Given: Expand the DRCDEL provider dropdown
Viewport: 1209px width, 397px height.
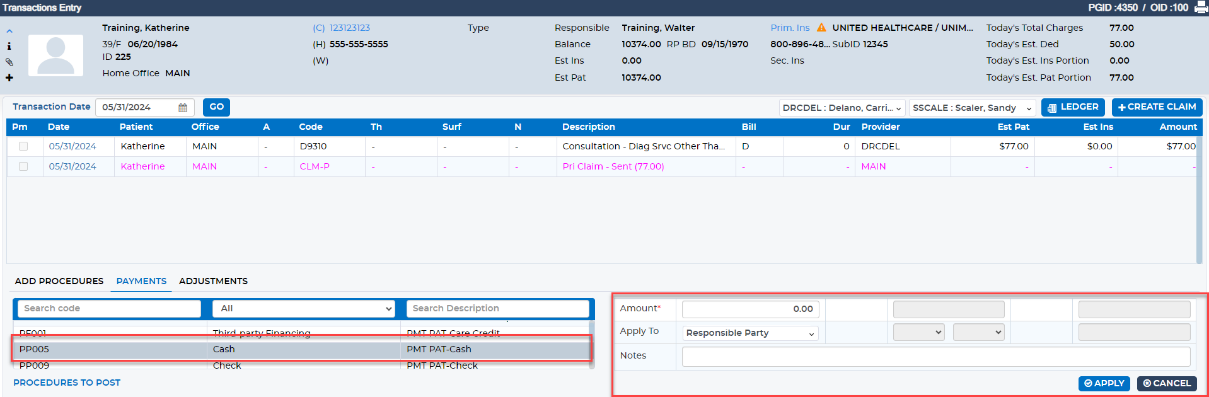Looking at the screenshot, I should (x=842, y=107).
